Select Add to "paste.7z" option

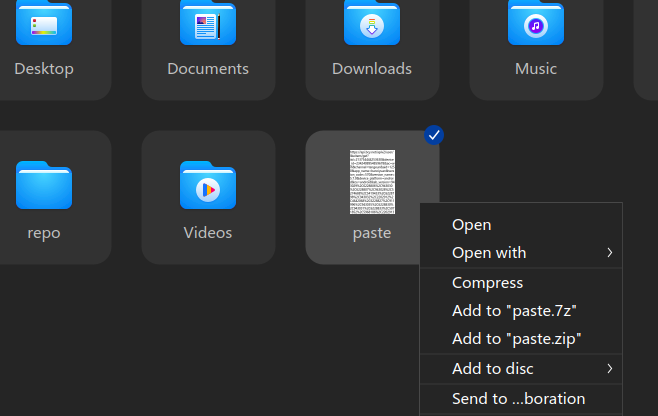tap(521, 311)
